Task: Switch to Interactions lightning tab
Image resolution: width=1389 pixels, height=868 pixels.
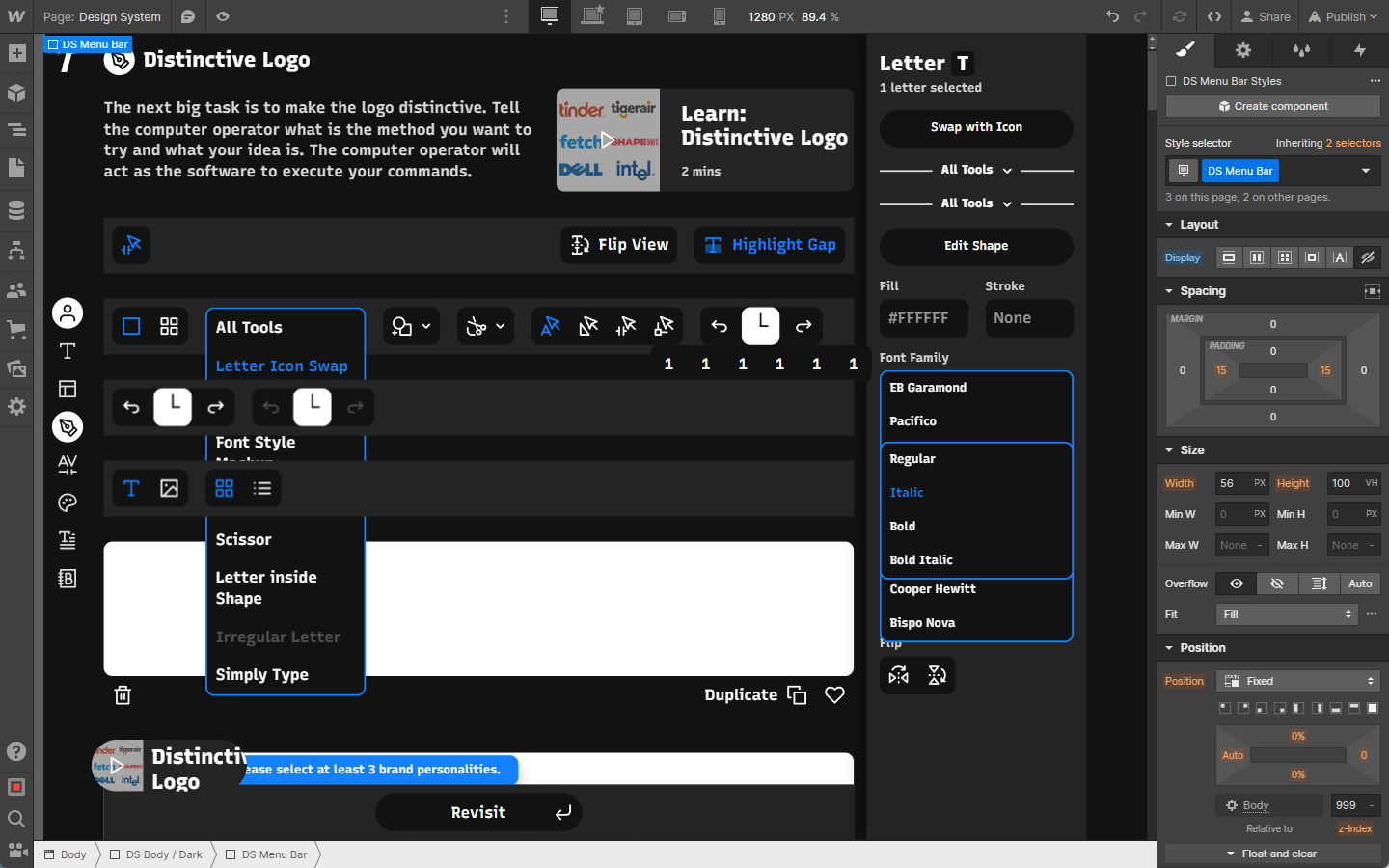Action: point(1360,50)
